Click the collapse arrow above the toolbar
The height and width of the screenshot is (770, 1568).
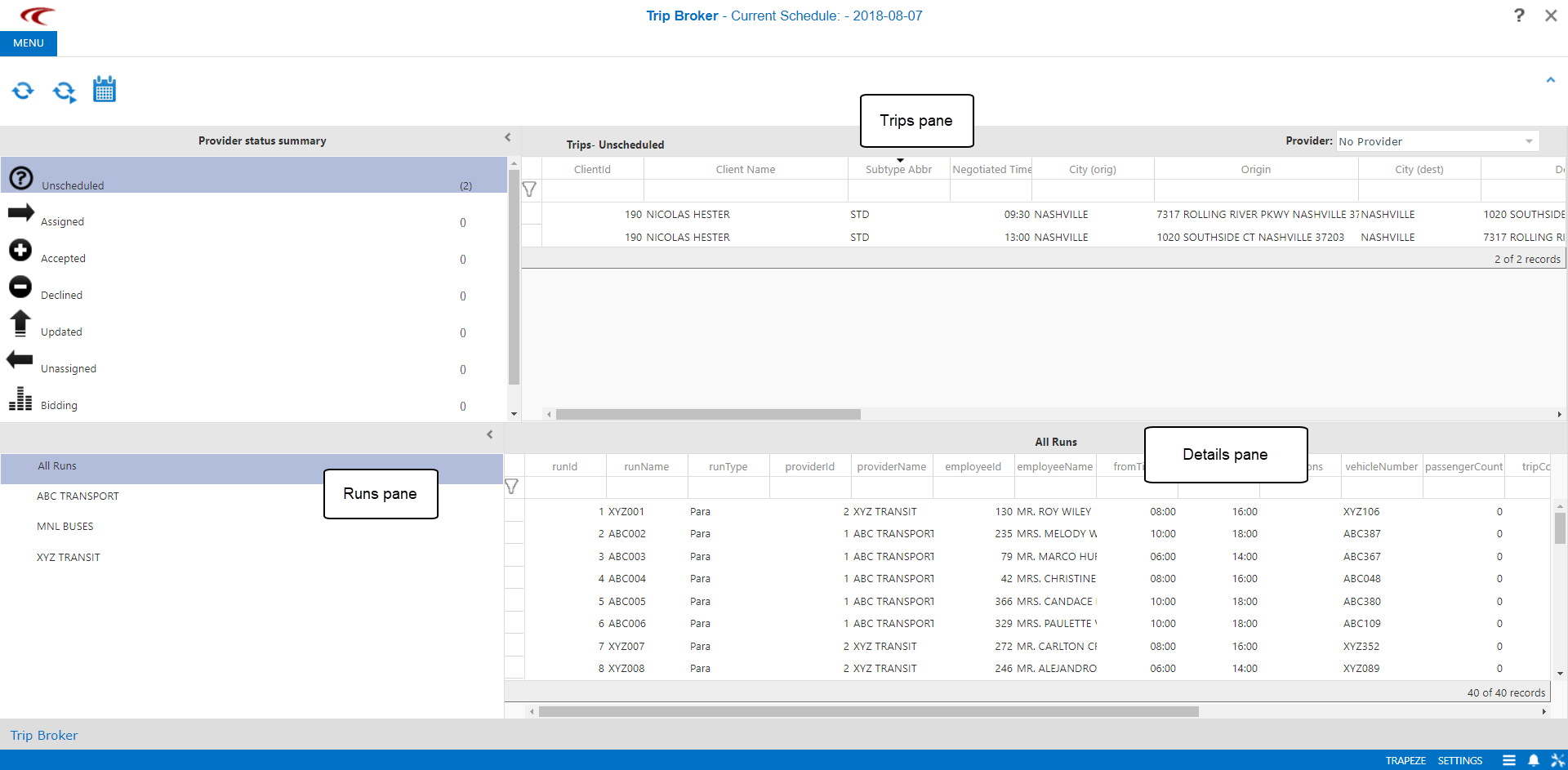pyautogui.click(x=1550, y=80)
